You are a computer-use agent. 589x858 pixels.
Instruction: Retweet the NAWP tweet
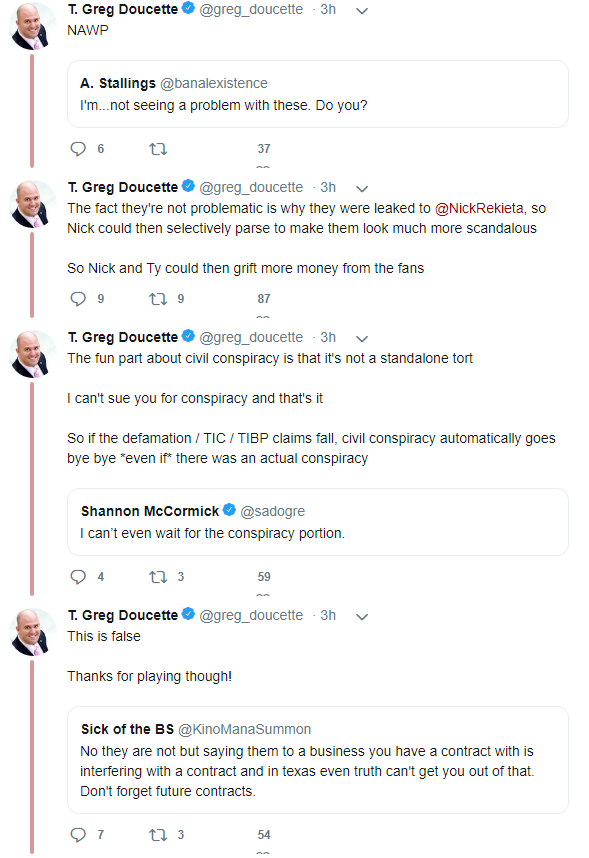(x=158, y=149)
